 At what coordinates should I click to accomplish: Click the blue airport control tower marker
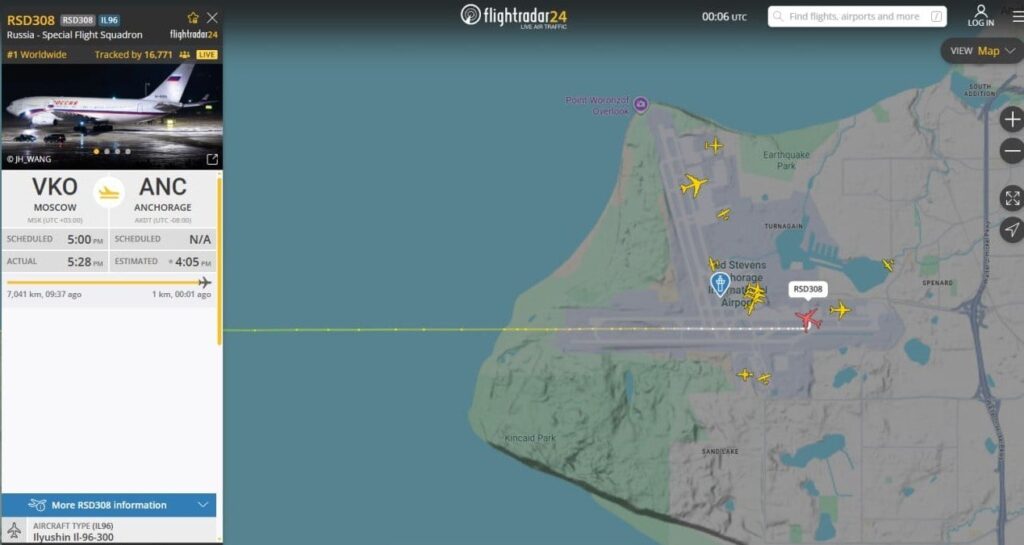720,285
